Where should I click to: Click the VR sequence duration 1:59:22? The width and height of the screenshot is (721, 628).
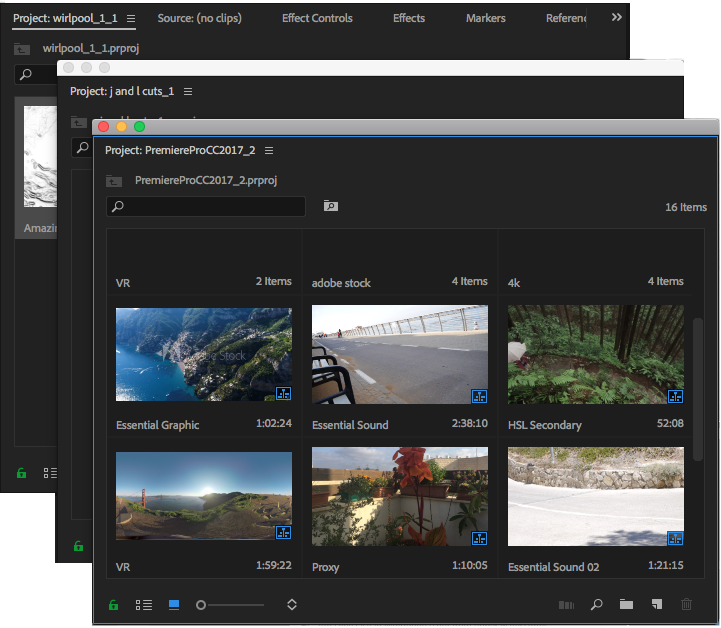click(x=274, y=565)
